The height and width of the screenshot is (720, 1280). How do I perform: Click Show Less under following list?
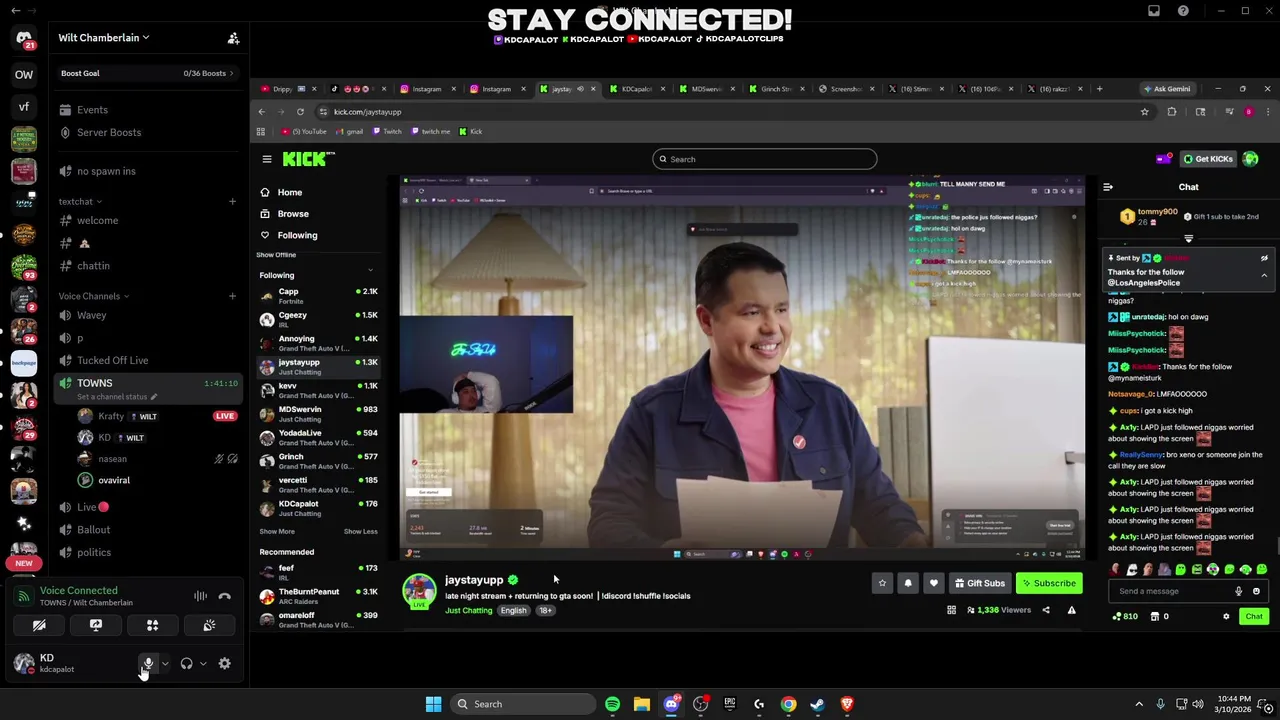(361, 532)
